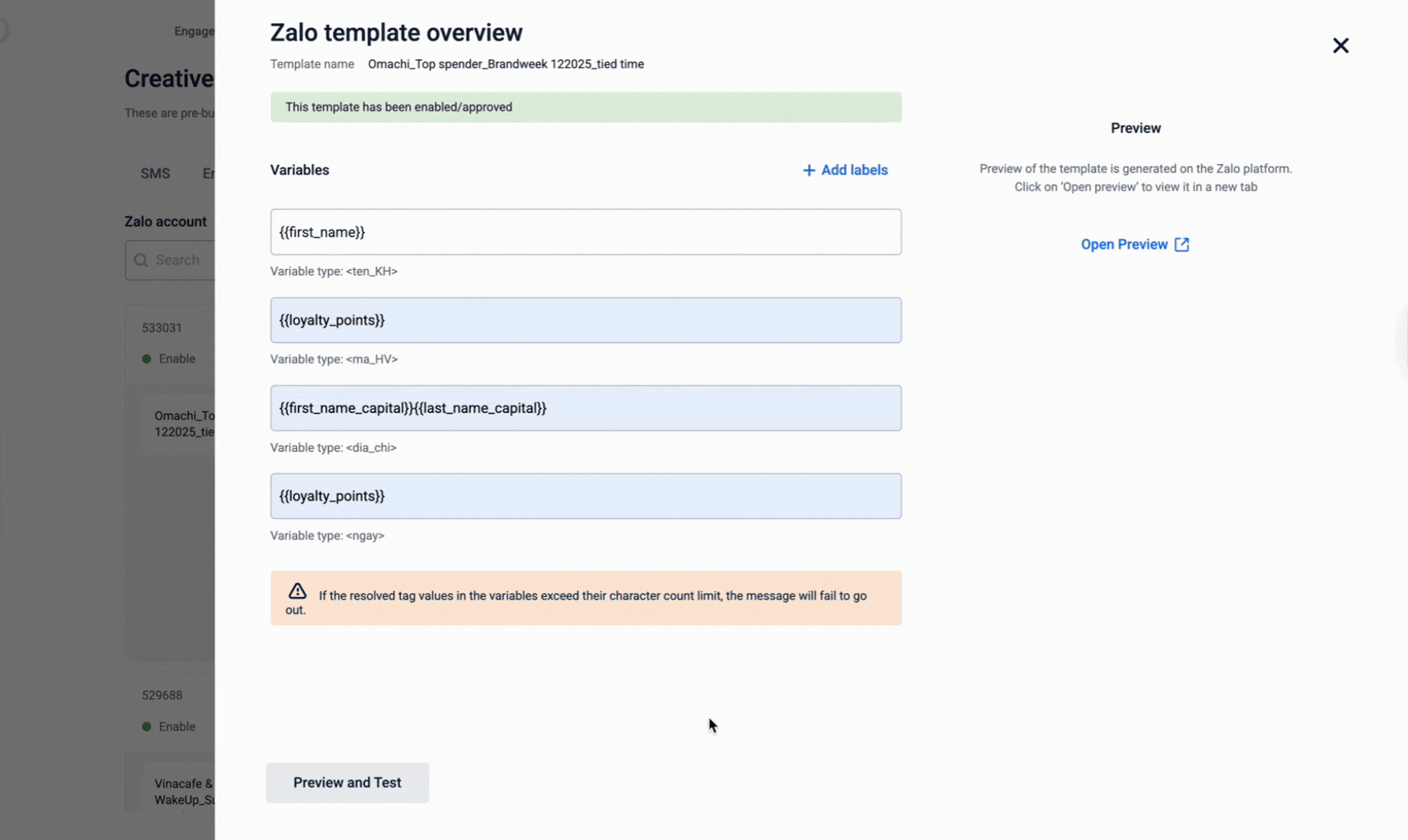This screenshot has height=840, width=1408.
Task: Click the Zalo account heading in background
Action: [x=166, y=222]
